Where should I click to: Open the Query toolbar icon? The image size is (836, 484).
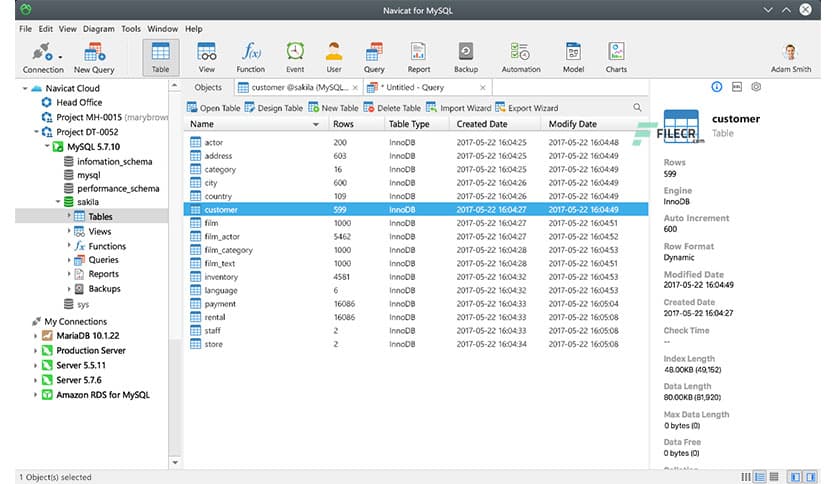pos(374,58)
